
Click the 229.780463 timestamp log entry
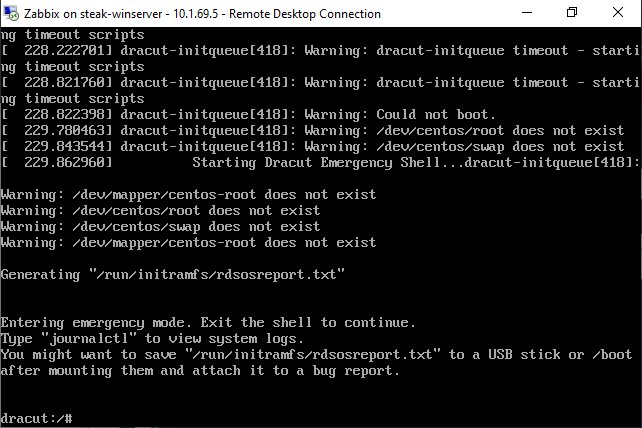[x=313, y=131]
